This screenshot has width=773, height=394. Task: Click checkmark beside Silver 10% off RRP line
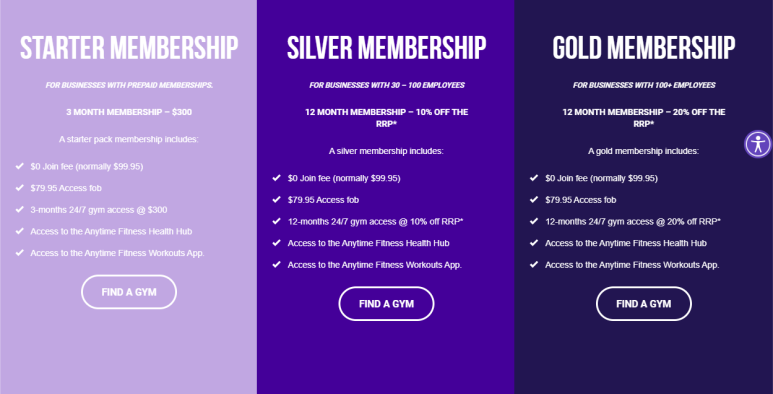click(277, 221)
